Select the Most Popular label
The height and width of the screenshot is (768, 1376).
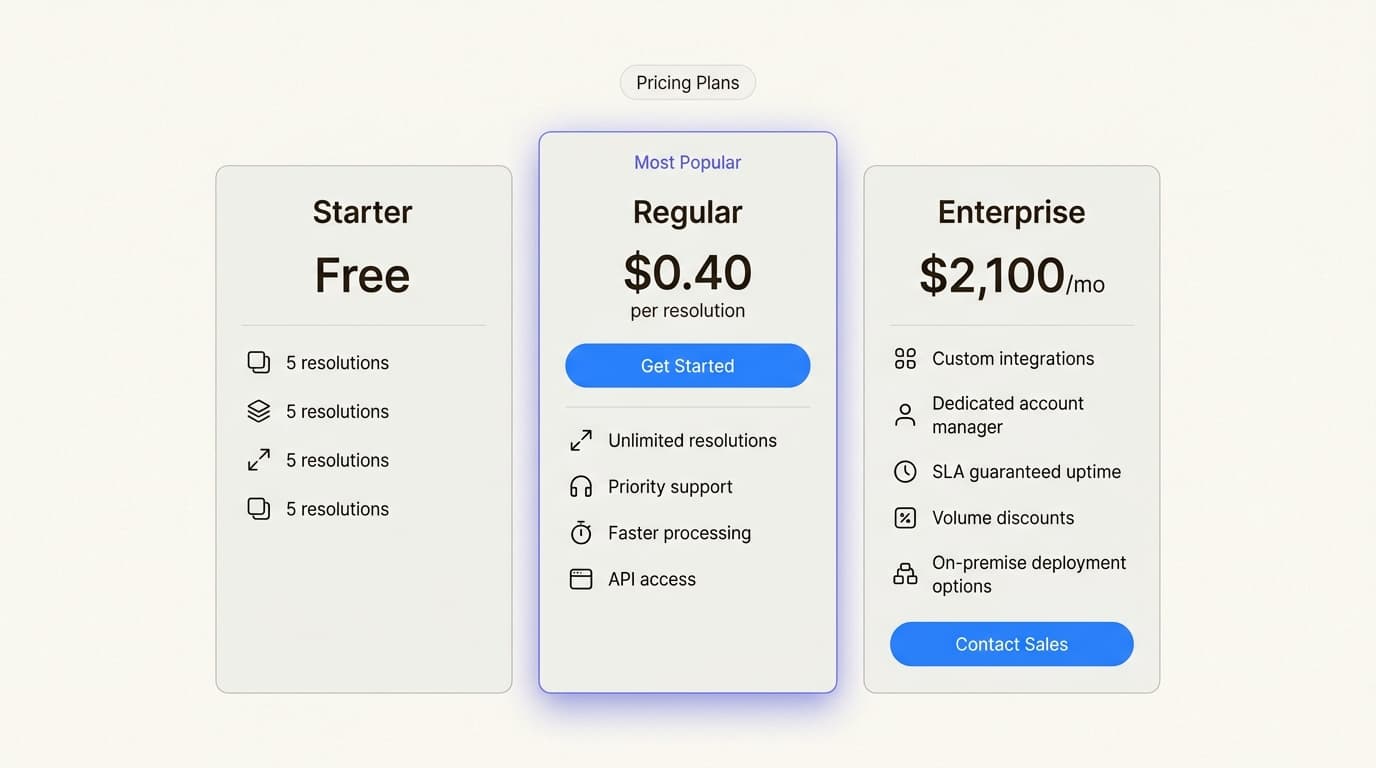[x=687, y=162]
